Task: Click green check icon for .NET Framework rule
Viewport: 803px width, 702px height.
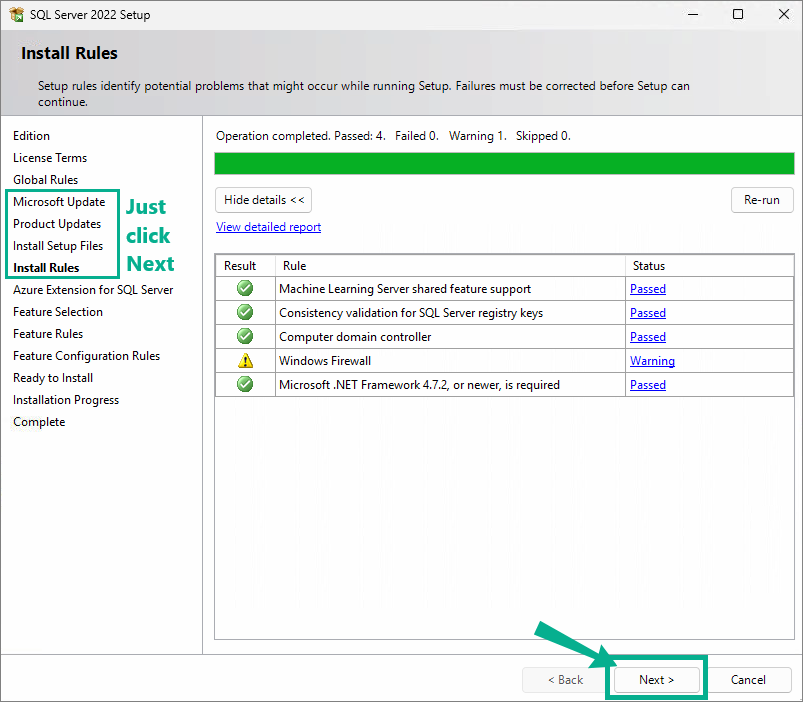Action: (x=245, y=384)
